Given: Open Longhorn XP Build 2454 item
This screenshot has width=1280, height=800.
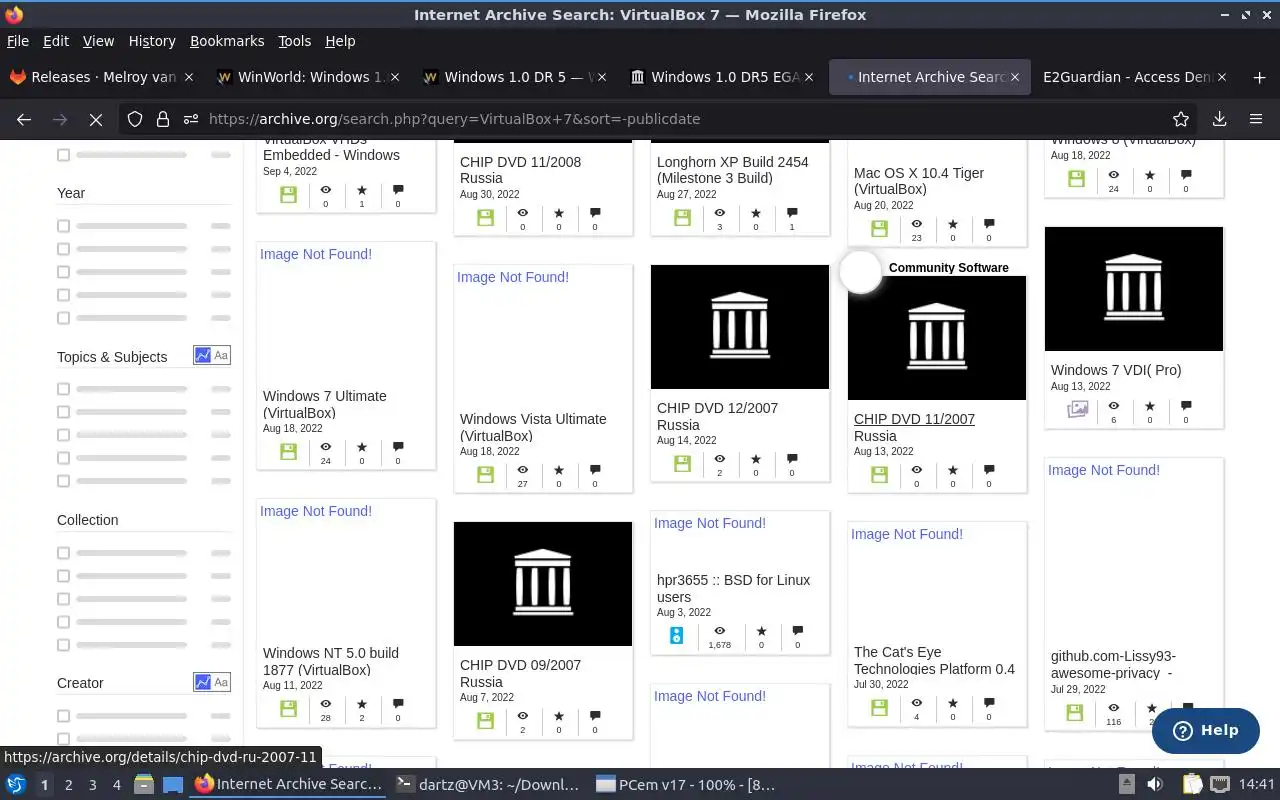Looking at the screenshot, I should click(x=733, y=170).
